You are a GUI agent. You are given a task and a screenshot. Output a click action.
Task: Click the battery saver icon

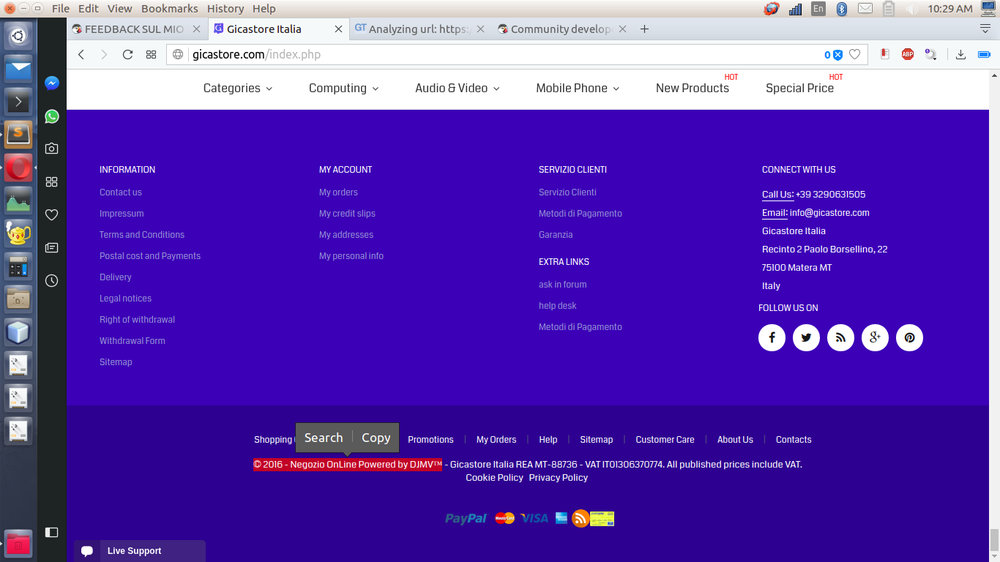click(x=984, y=54)
